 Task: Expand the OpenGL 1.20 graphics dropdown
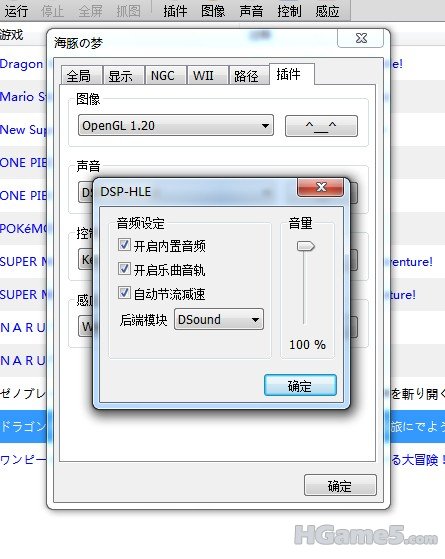point(176,125)
